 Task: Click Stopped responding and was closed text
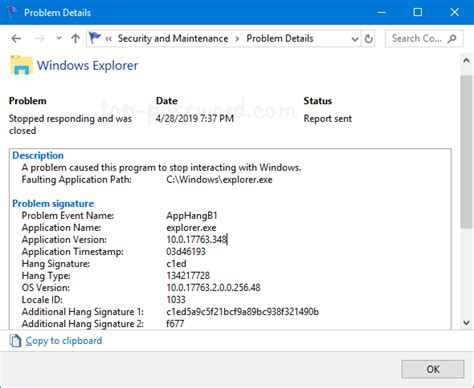pos(70,124)
